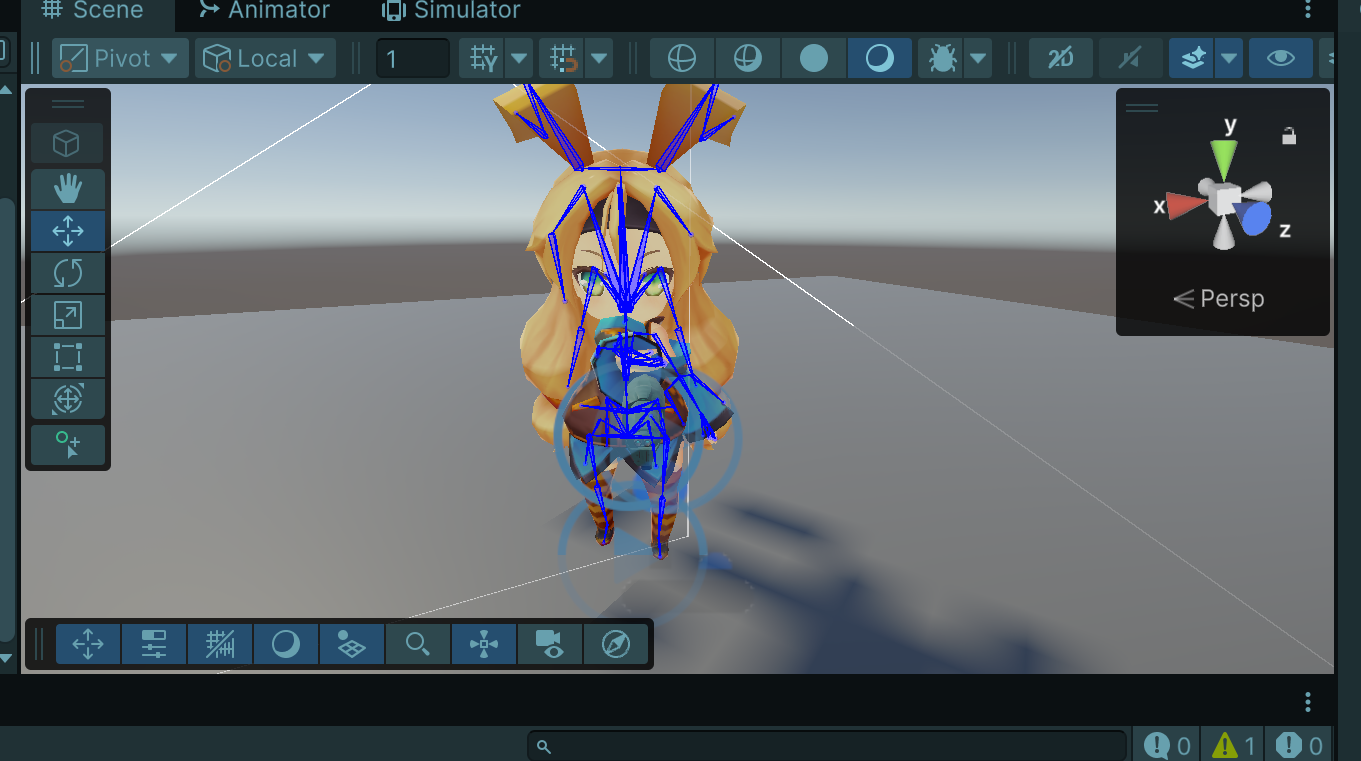This screenshot has height=761, width=1361.
Task: Select the Hand view tool
Action: tap(67, 188)
